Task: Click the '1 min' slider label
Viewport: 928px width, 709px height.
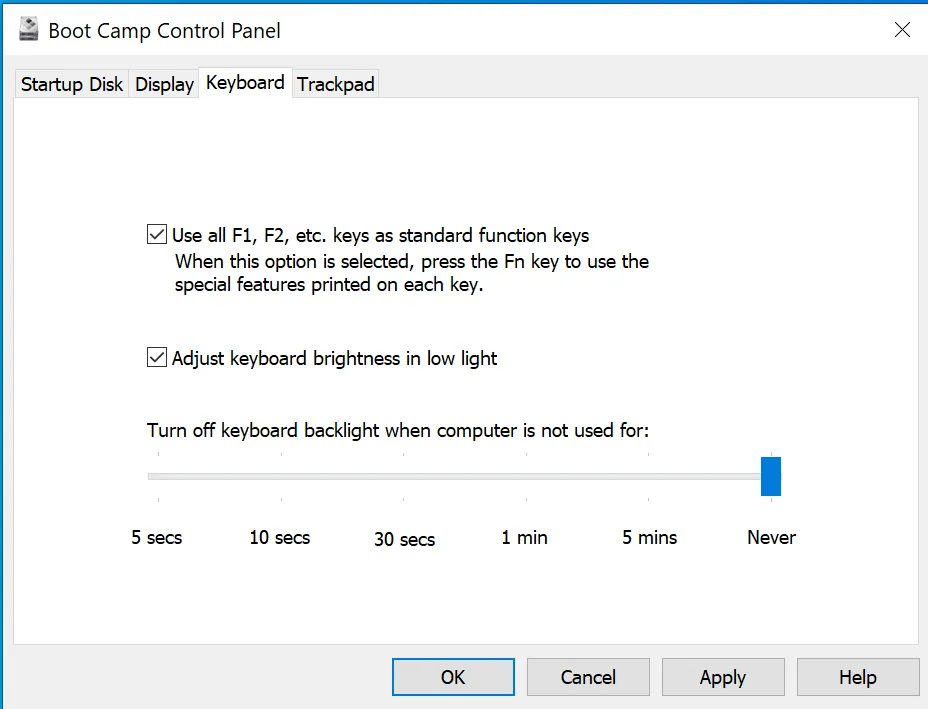Action: (x=525, y=538)
